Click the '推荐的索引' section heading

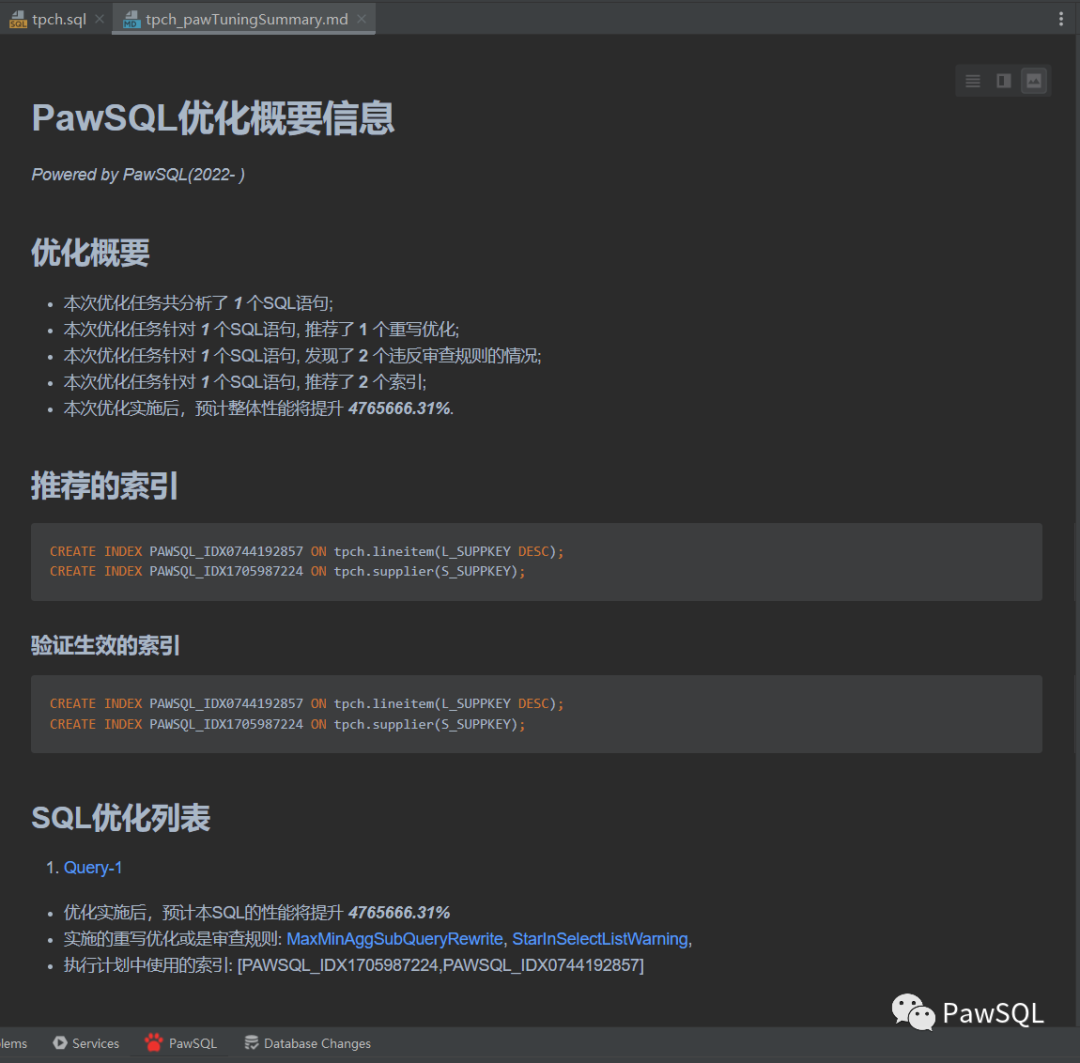click(105, 486)
